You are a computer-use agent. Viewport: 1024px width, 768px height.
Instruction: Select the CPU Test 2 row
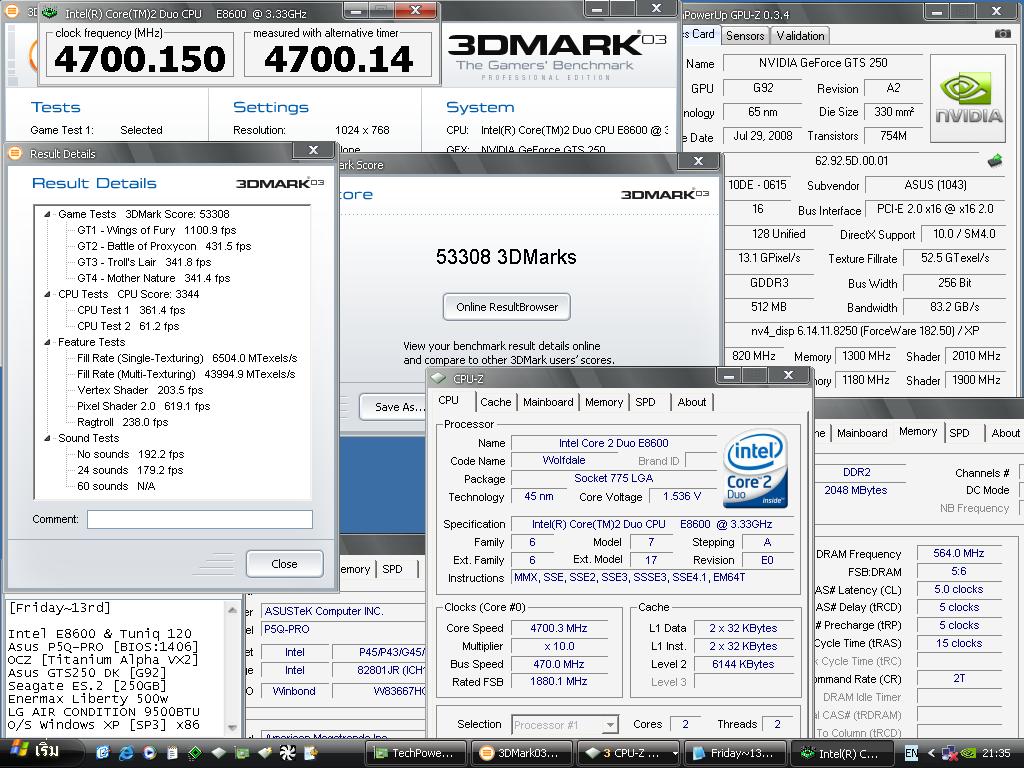tap(128, 327)
